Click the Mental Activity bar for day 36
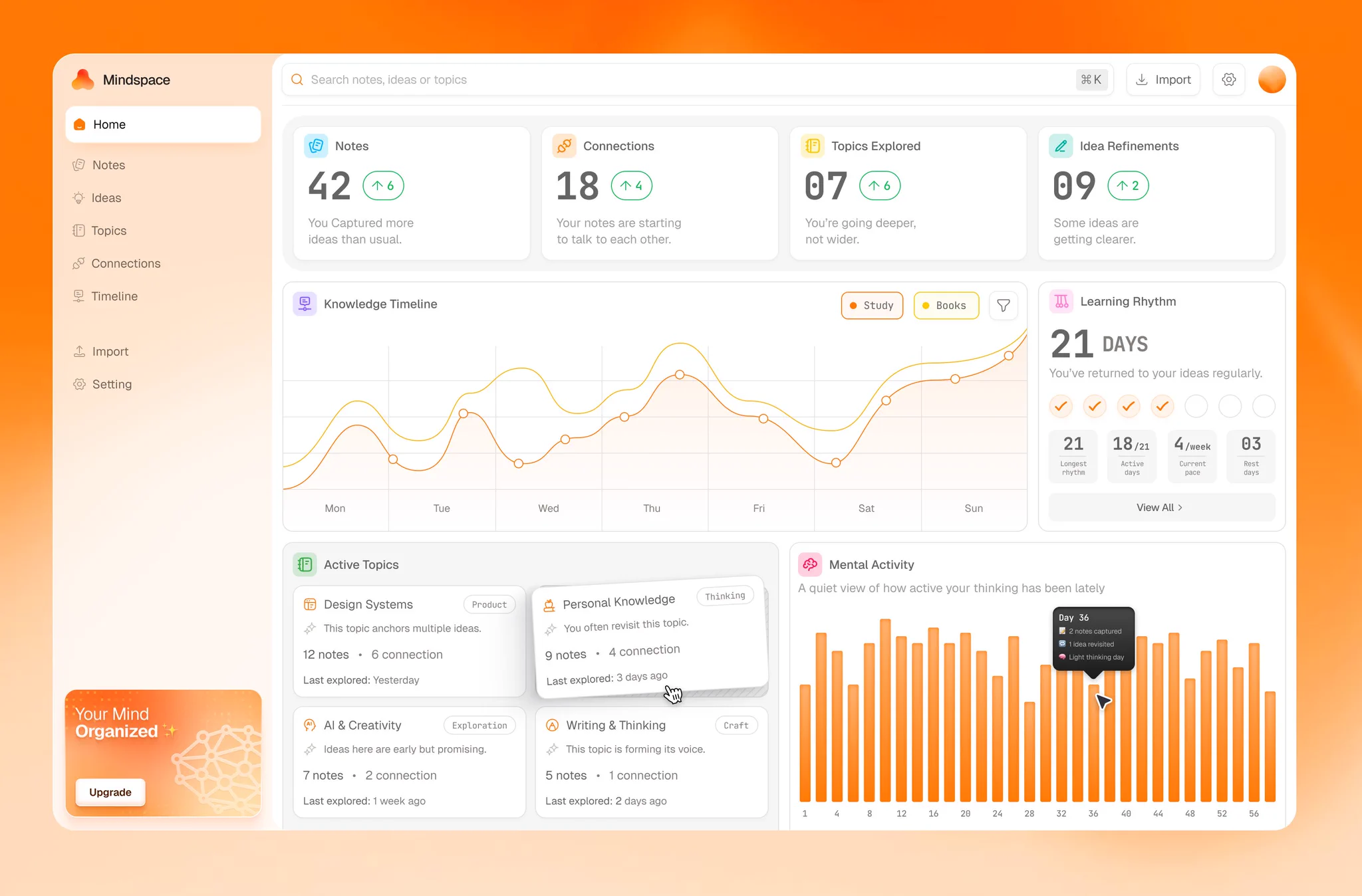This screenshot has width=1362, height=896. (1093, 742)
